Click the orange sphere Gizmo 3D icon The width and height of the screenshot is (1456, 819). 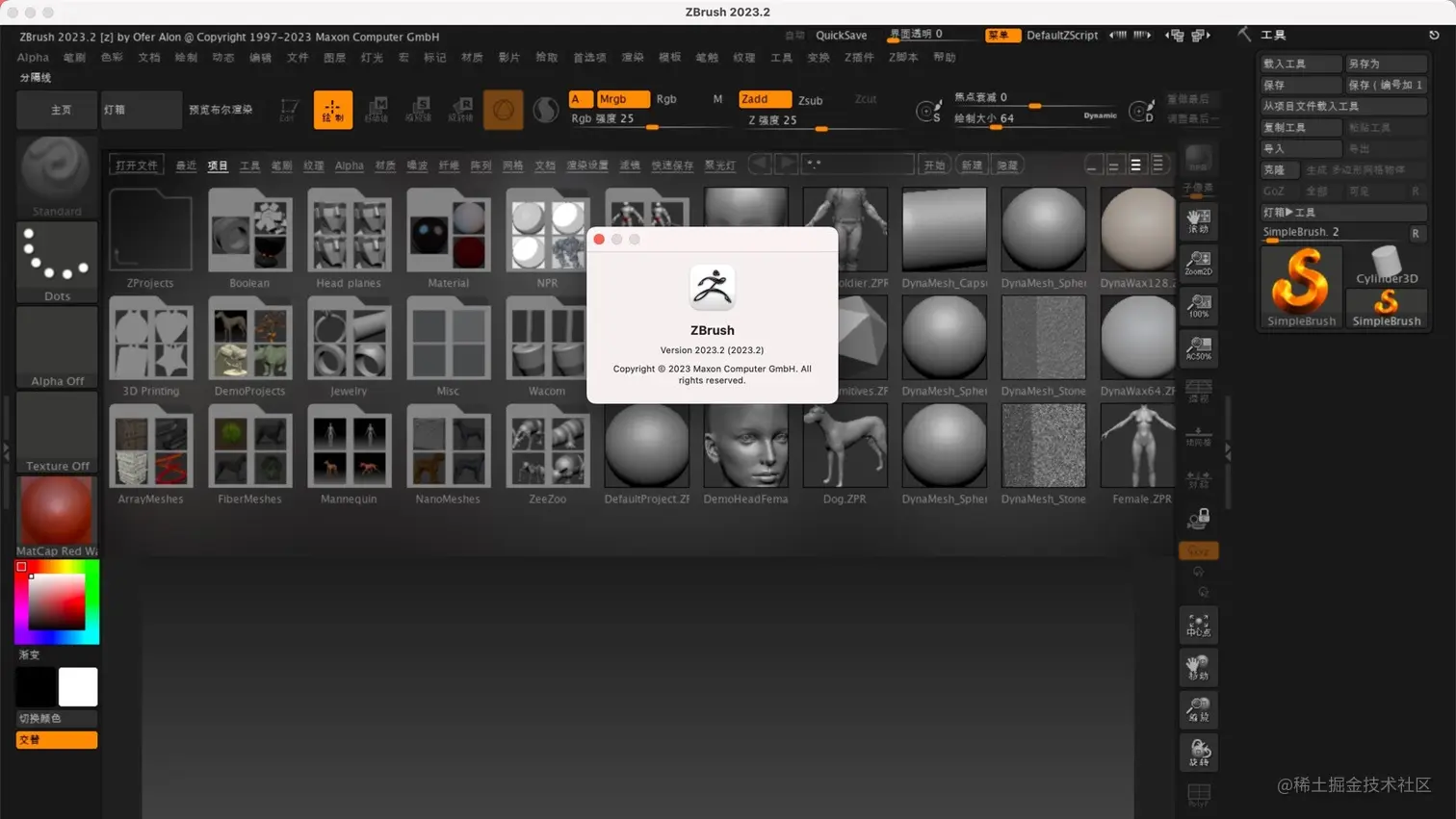click(503, 110)
